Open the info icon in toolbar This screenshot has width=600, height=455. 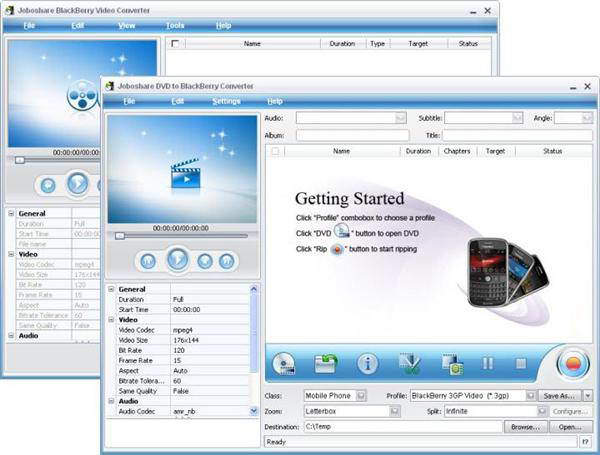point(367,363)
